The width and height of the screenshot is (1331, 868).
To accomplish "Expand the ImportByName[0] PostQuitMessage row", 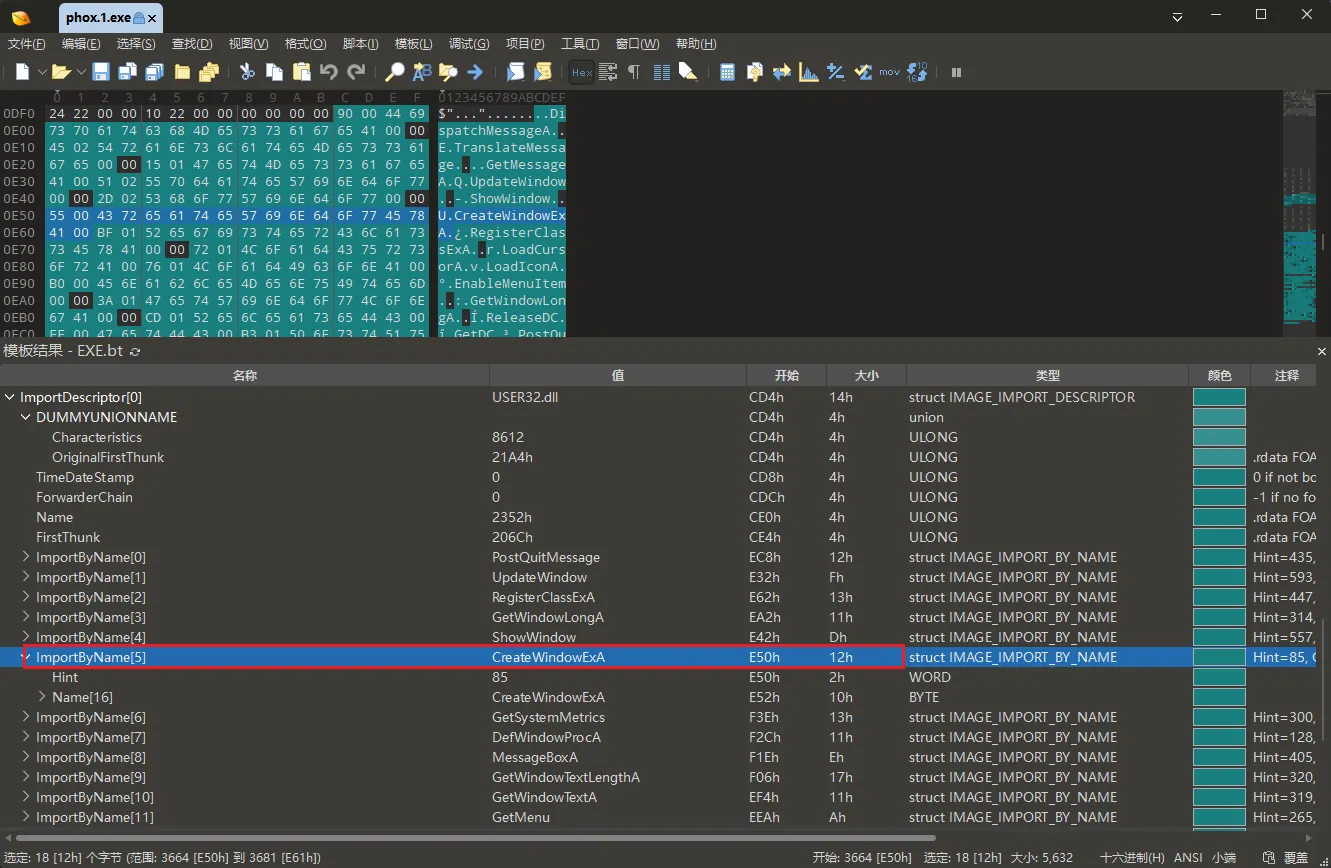I will (x=27, y=557).
